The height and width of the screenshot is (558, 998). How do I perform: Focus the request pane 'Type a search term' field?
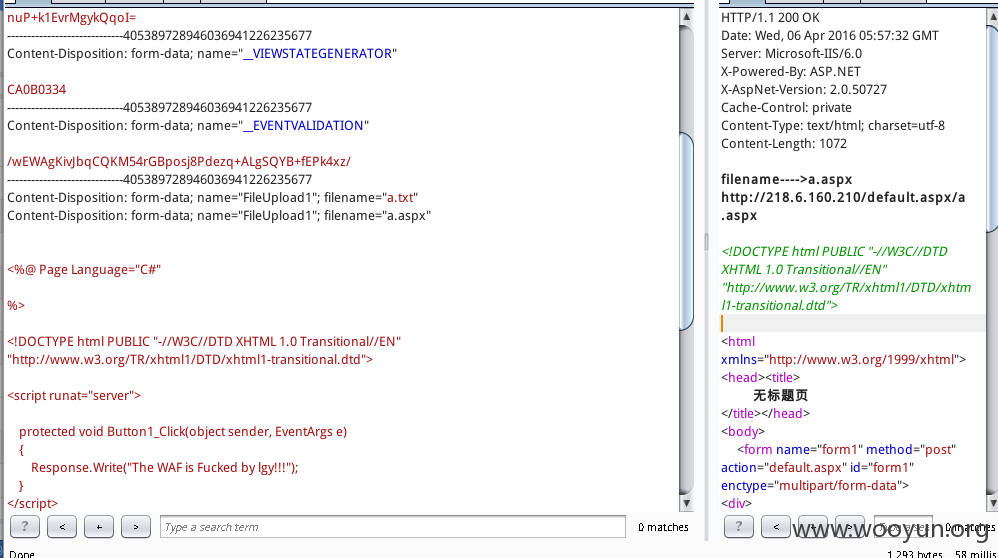pyautogui.click(x=393, y=527)
